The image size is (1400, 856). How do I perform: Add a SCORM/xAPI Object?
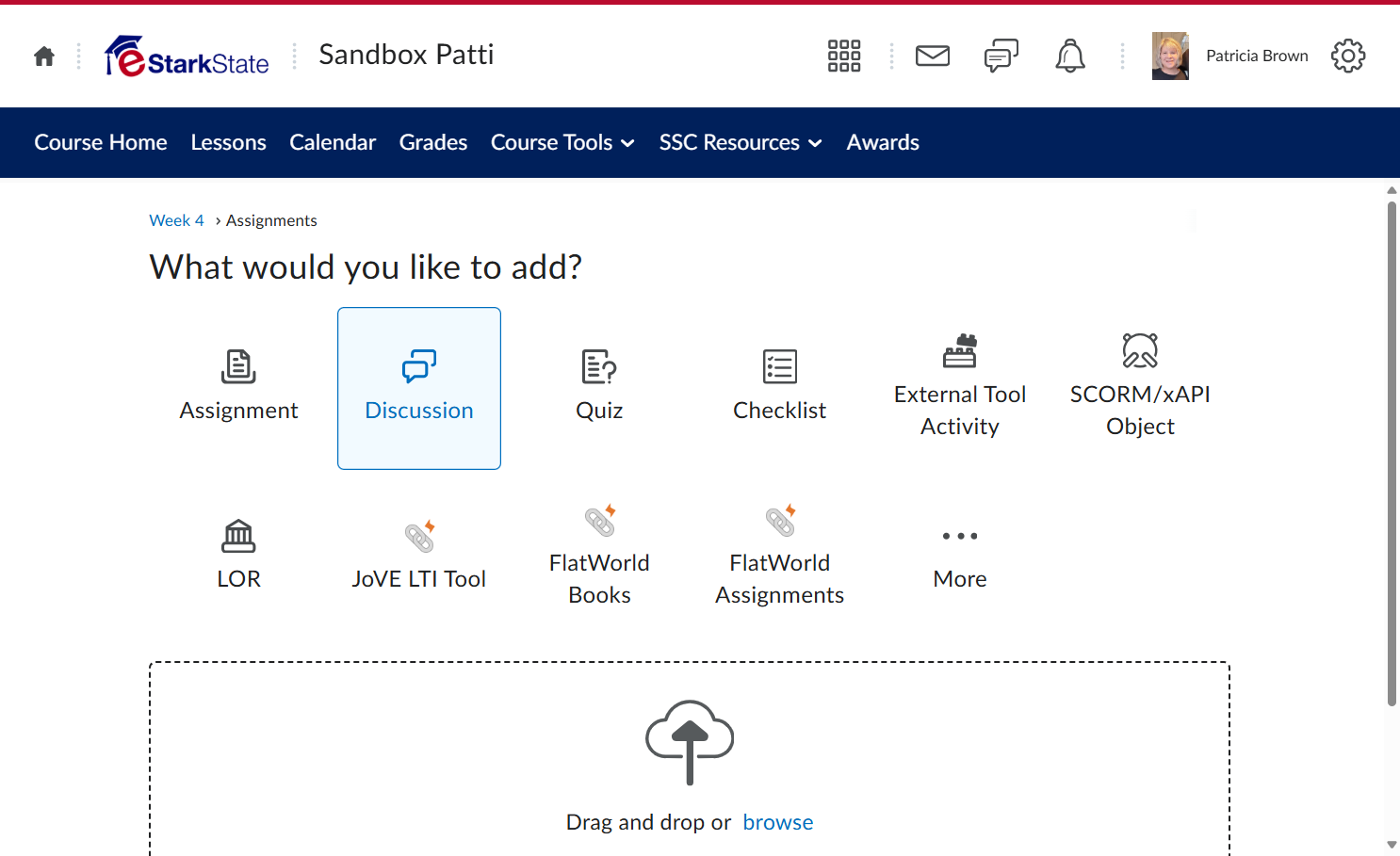1140,388
